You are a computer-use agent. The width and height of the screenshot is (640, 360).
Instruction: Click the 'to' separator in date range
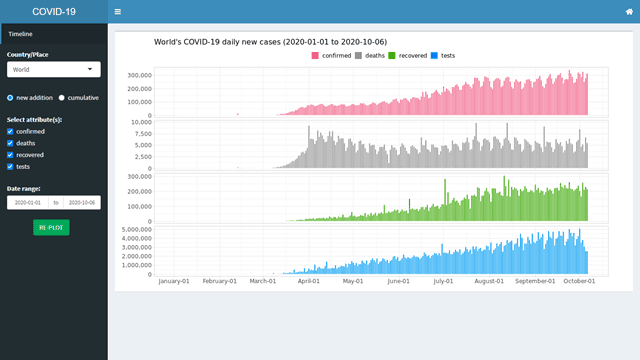click(x=56, y=202)
